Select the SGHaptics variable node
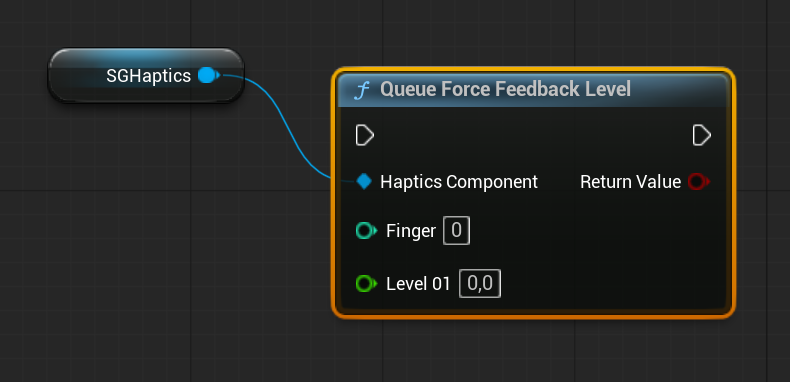The width and height of the screenshot is (790, 382). pos(146,76)
